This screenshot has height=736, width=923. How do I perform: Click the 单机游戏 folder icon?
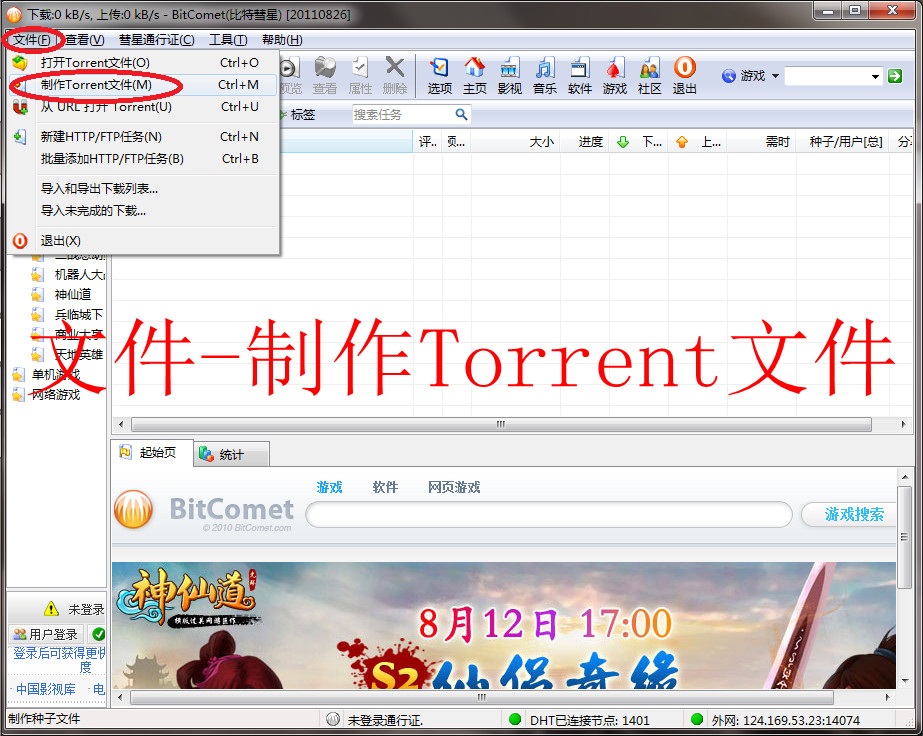(x=18, y=374)
